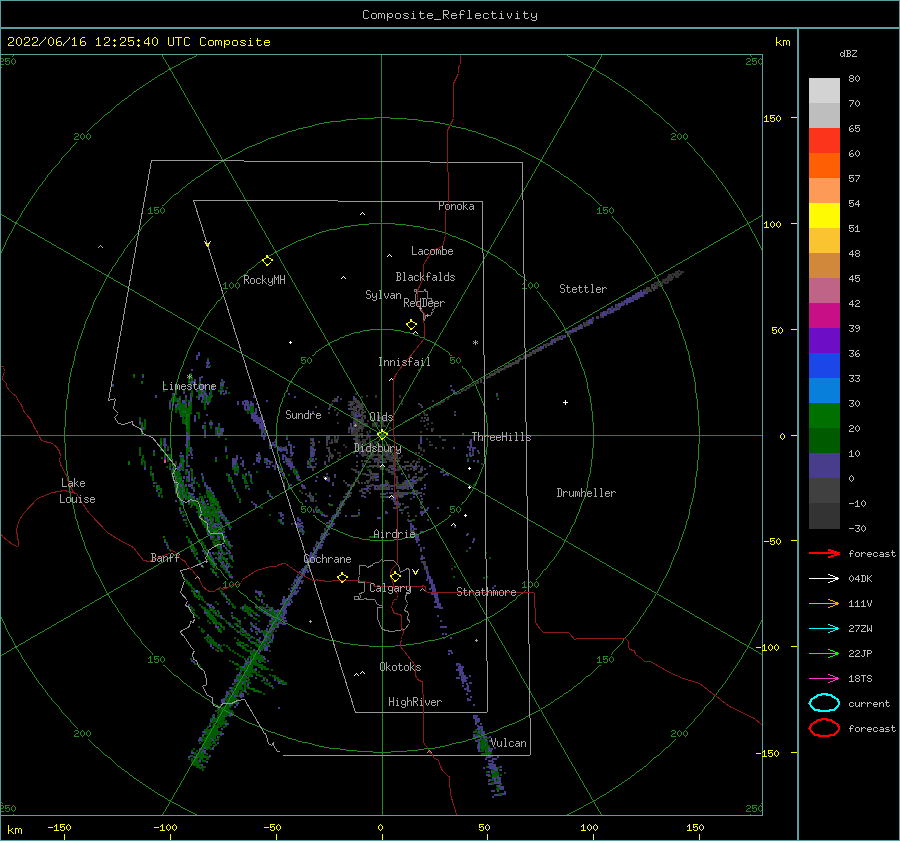Click the Drumheller label
This screenshot has height=841, width=900.
coord(586,493)
